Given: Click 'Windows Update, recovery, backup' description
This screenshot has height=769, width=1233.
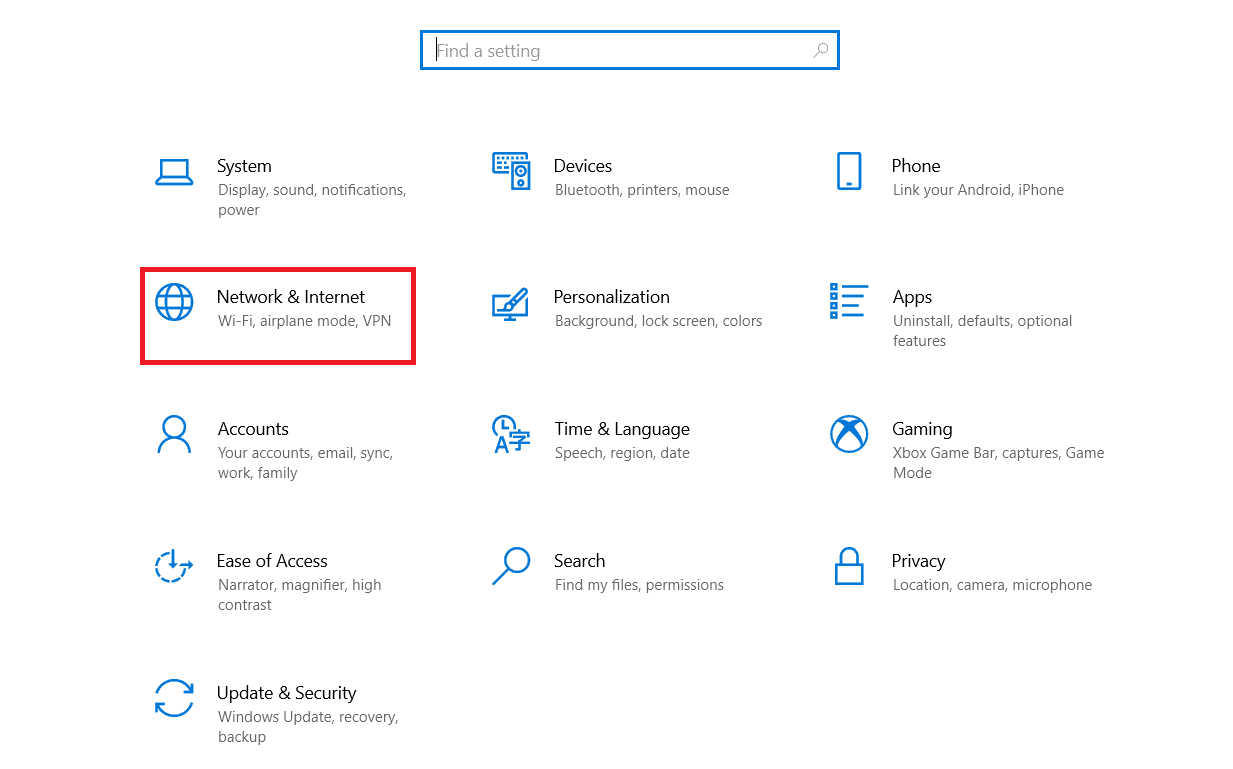Looking at the screenshot, I should (308, 727).
